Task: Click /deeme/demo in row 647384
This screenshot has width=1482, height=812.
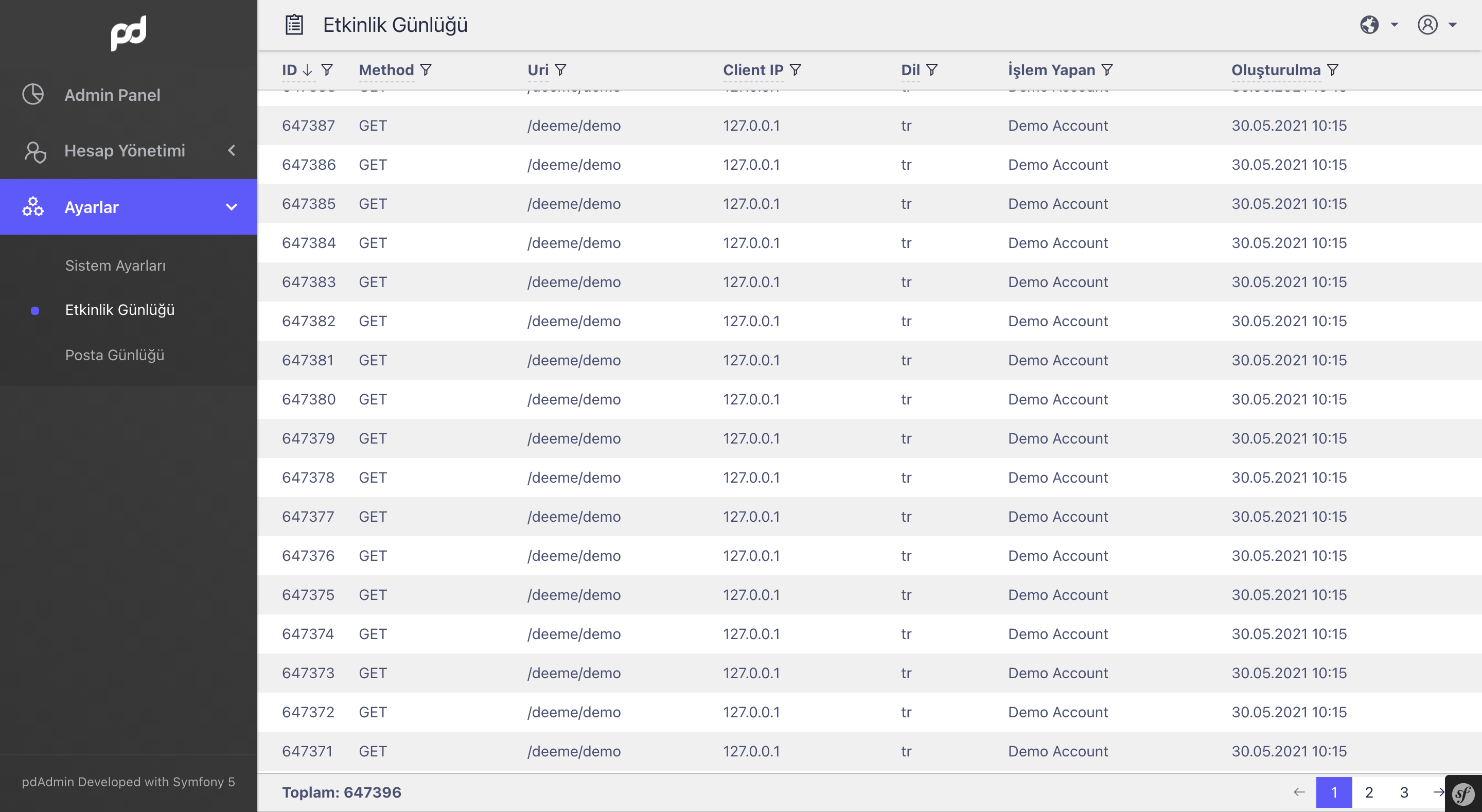Action: [574, 243]
